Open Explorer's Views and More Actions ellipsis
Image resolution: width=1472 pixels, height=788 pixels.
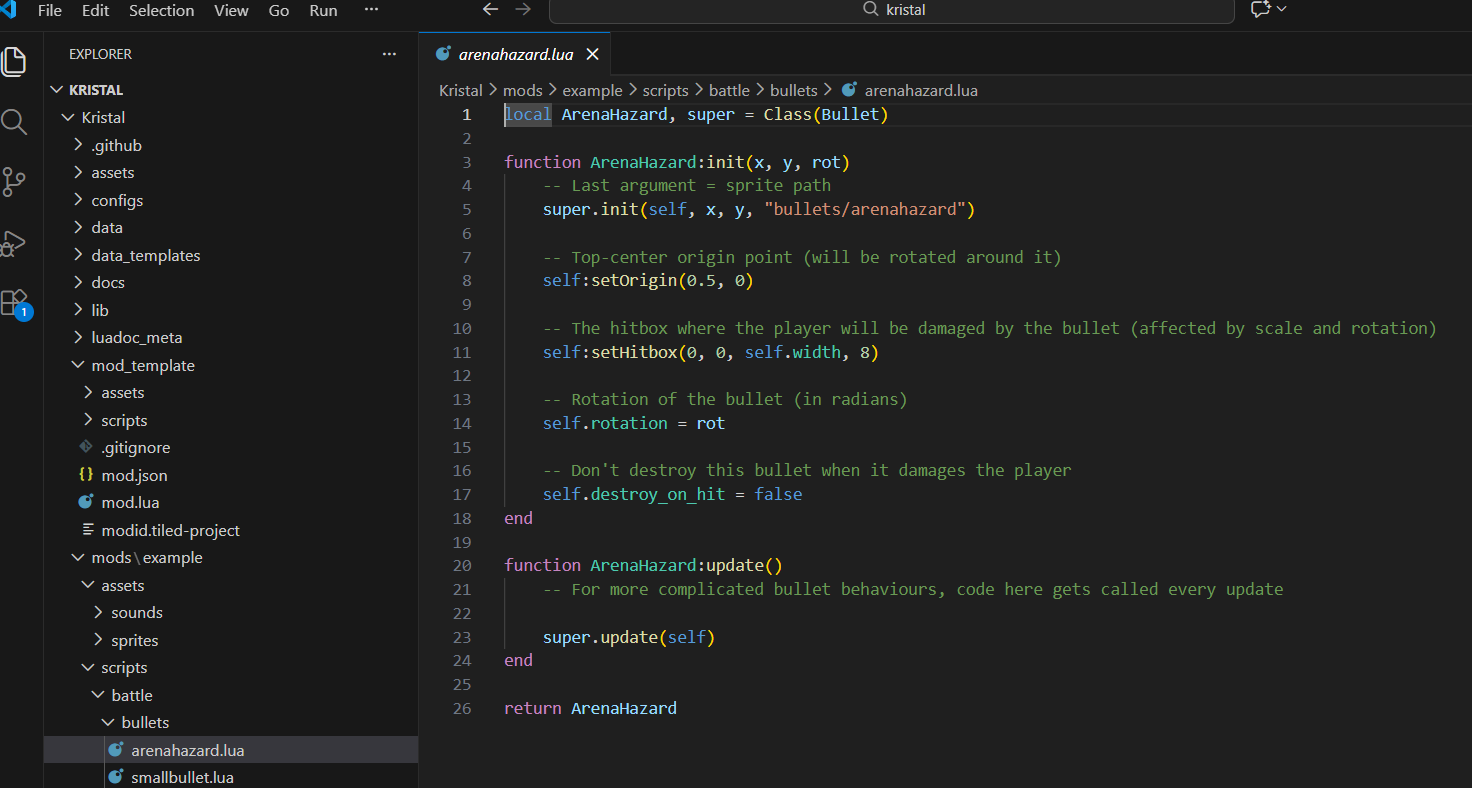click(x=389, y=54)
